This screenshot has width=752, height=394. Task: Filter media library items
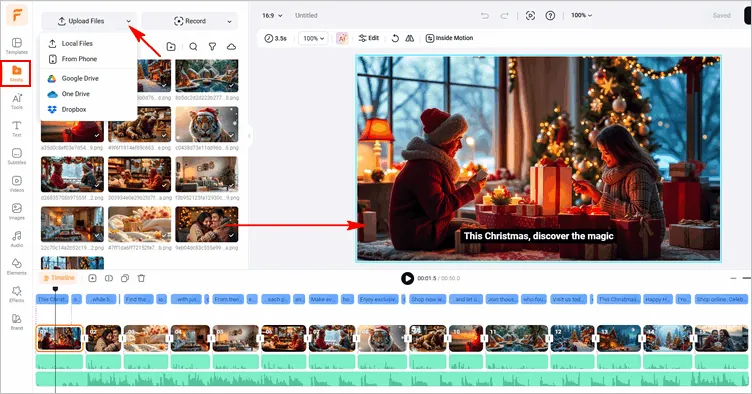click(x=212, y=46)
